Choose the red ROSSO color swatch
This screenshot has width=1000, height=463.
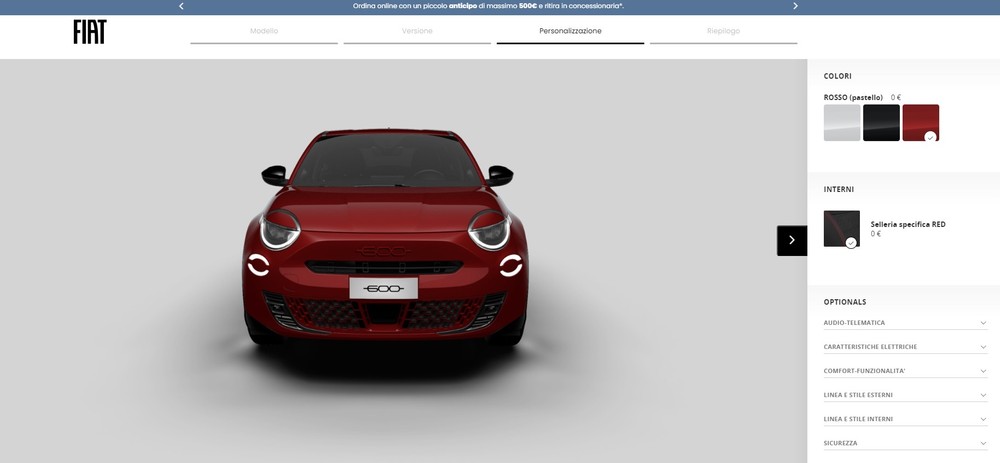click(x=921, y=122)
